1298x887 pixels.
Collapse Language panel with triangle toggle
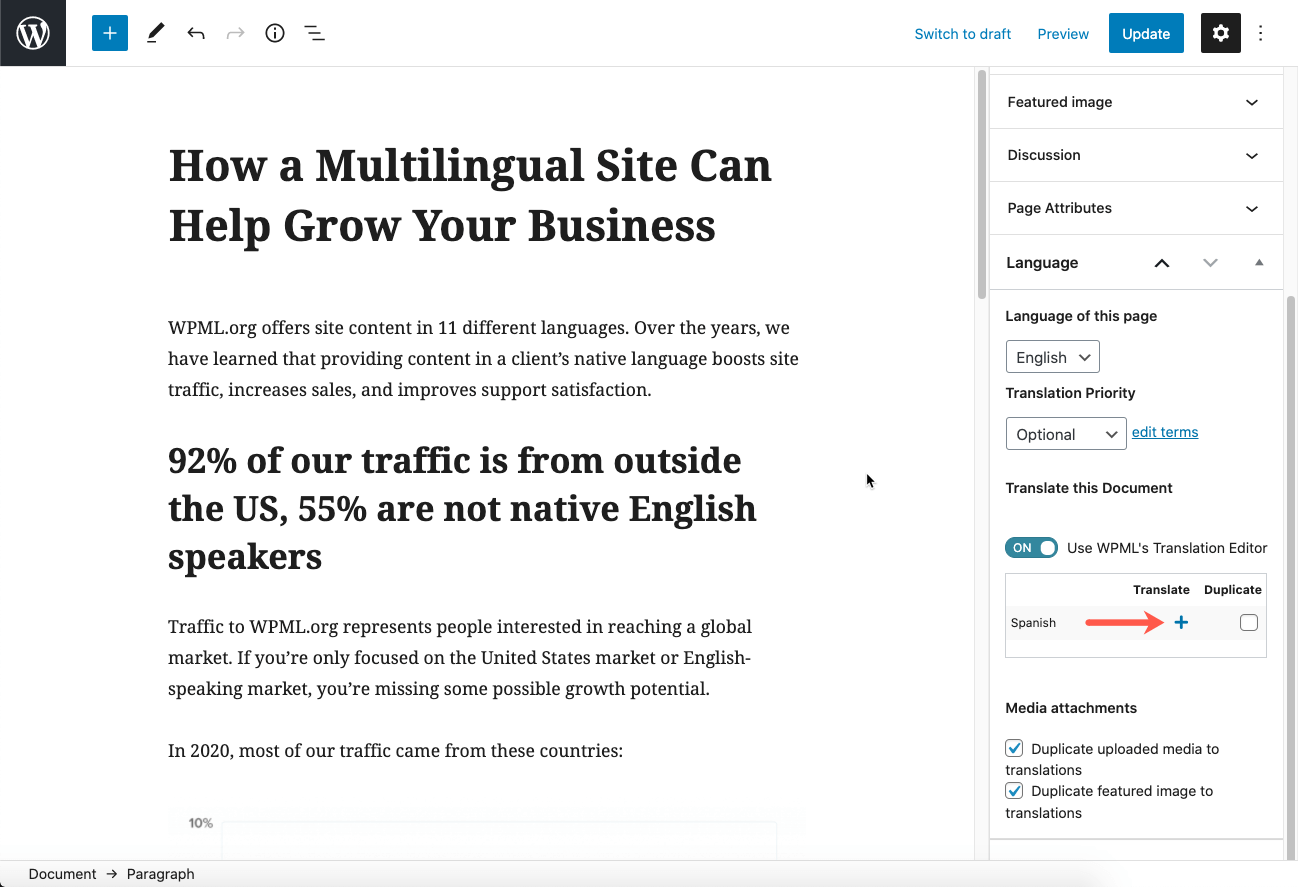(1259, 262)
